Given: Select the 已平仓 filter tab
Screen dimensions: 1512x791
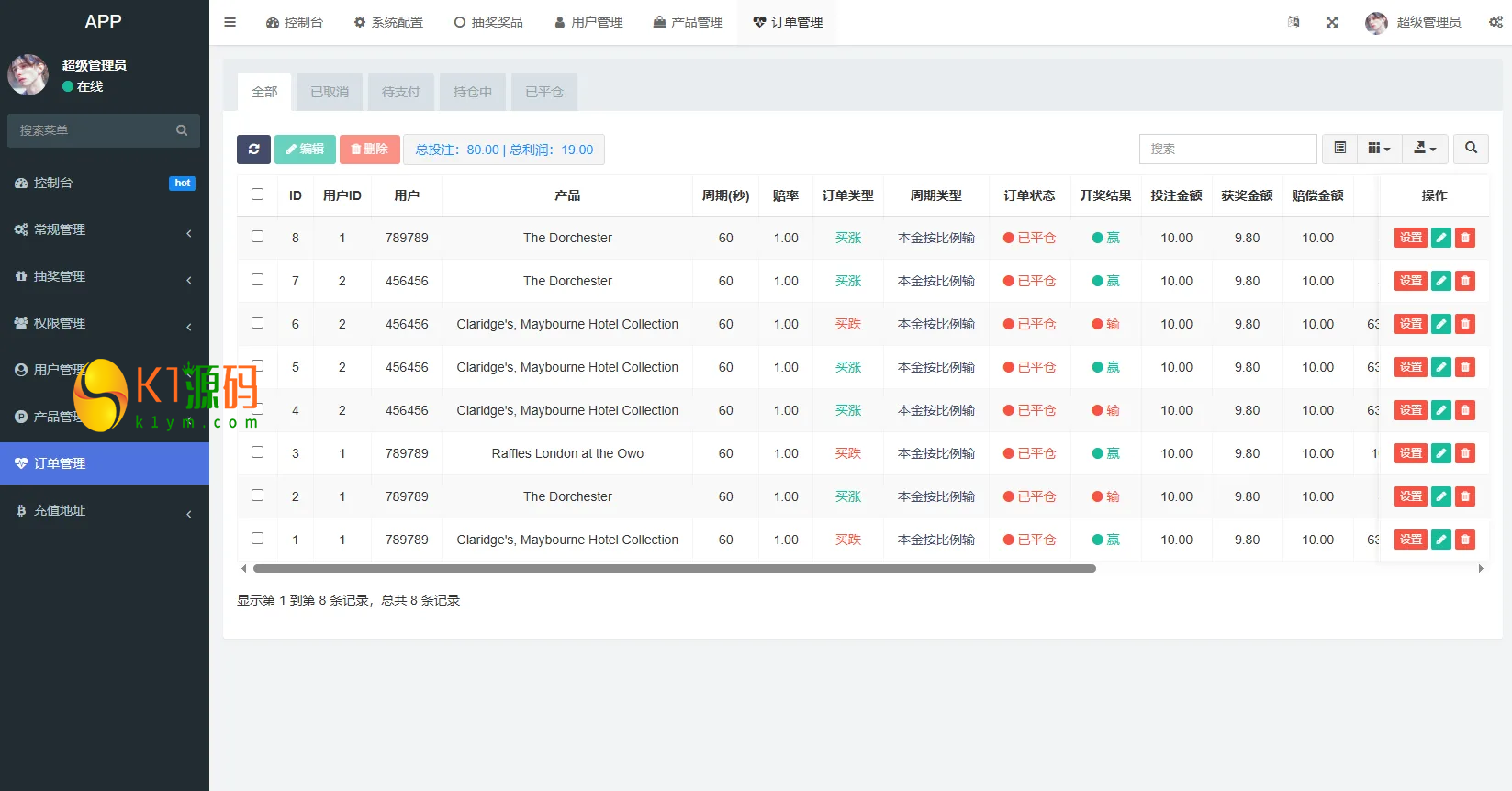Looking at the screenshot, I should click(544, 92).
